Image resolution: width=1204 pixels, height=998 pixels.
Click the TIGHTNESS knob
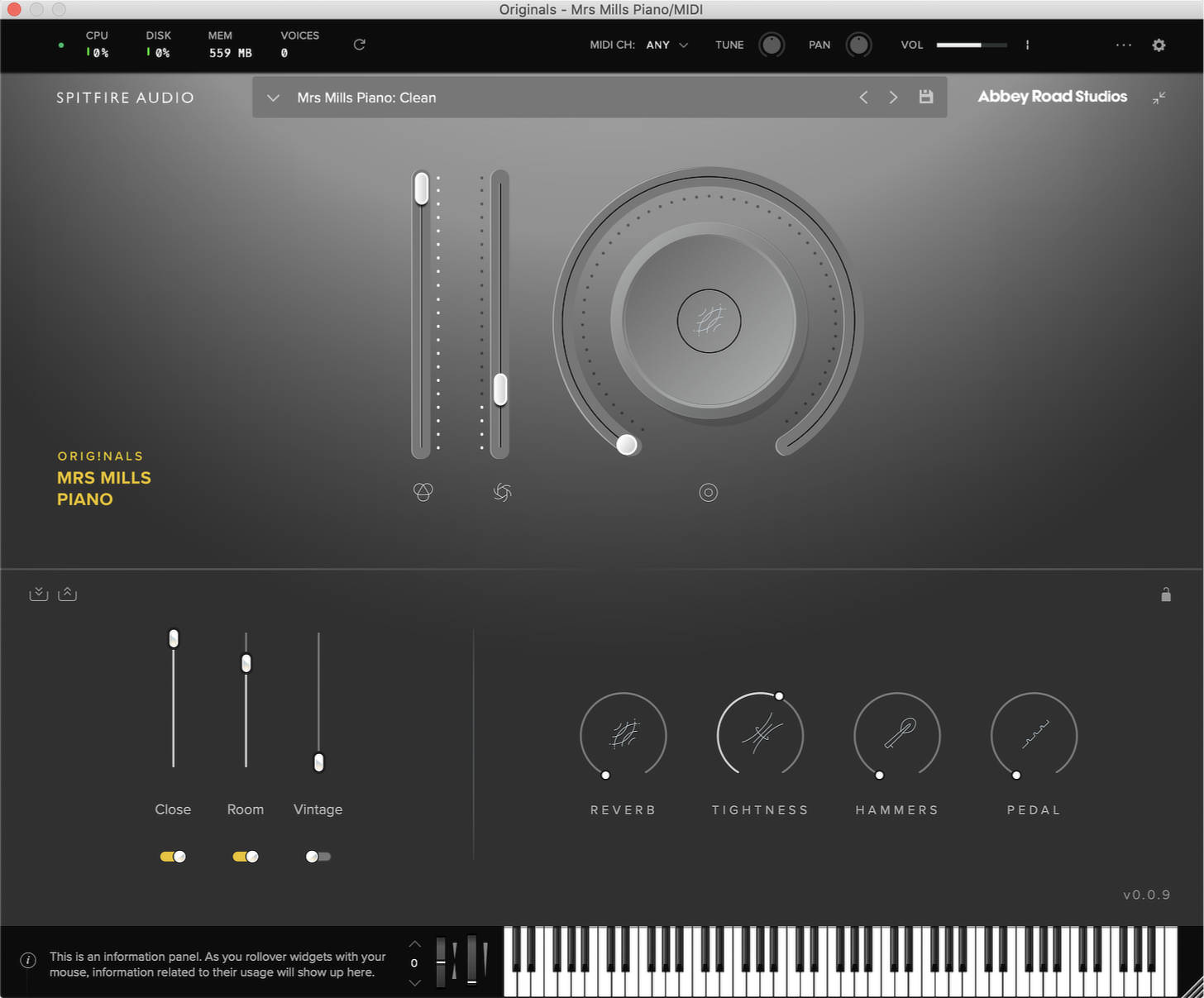[760, 735]
